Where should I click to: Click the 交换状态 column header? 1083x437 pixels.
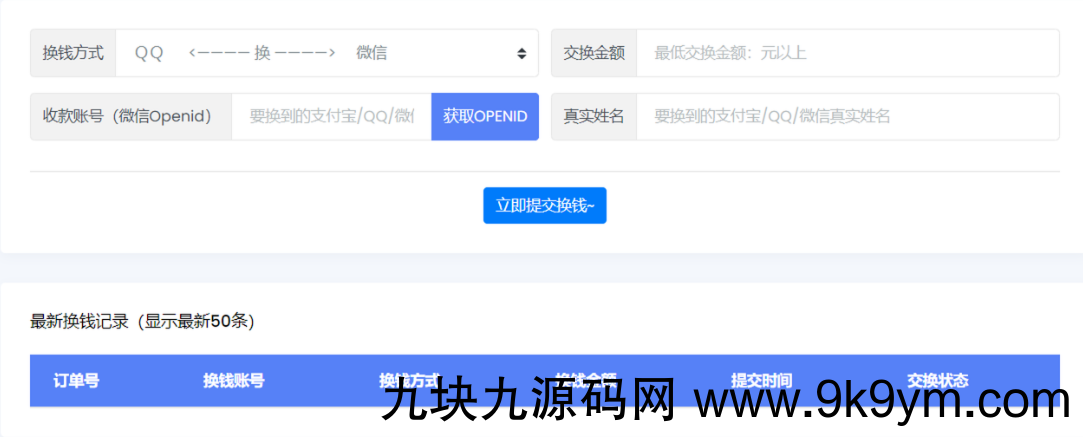coord(937,379)
